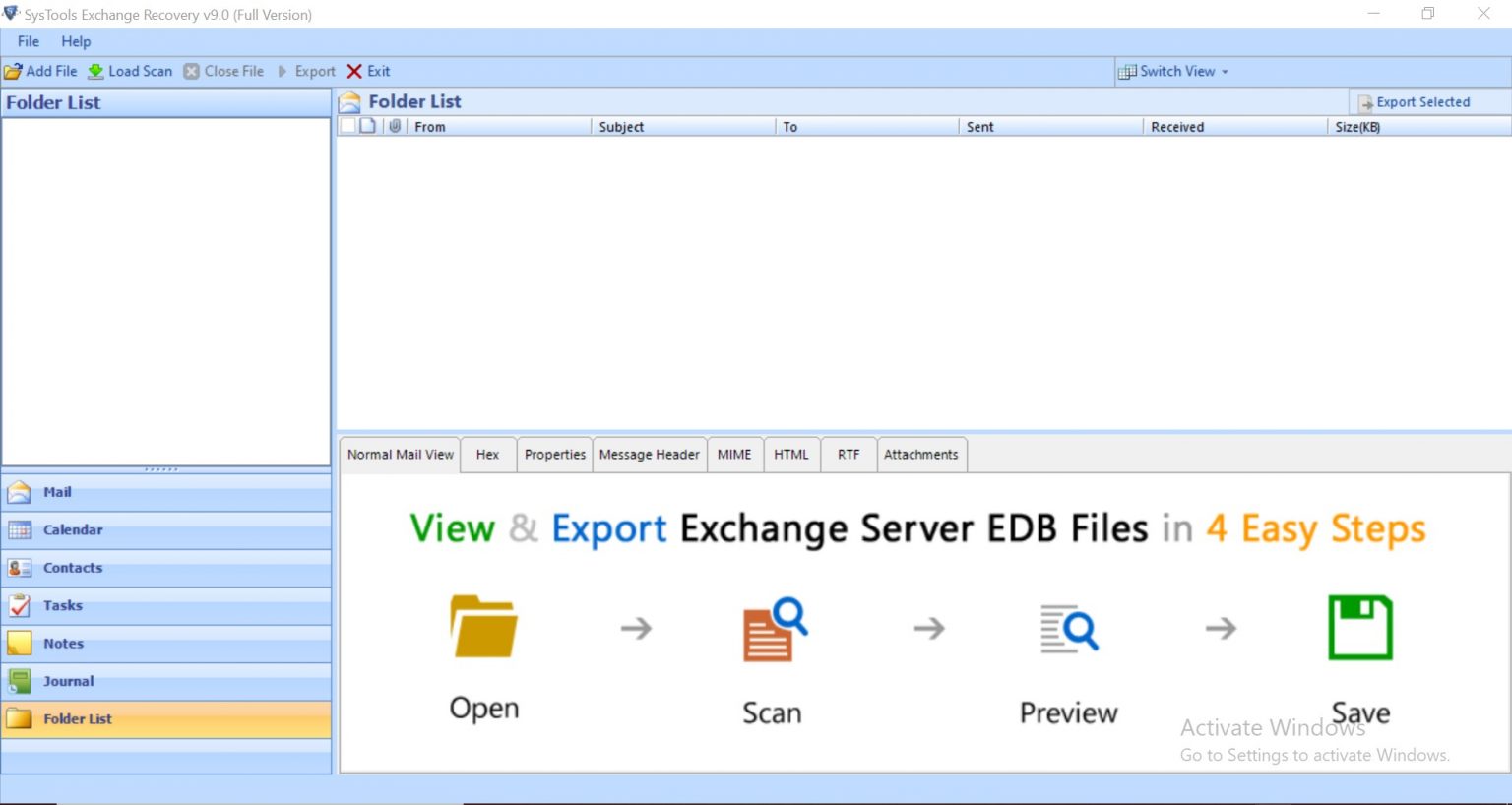Sort by the Subject column header
This screenshot has height=805, width=1512.
click(x=621, y=127)
